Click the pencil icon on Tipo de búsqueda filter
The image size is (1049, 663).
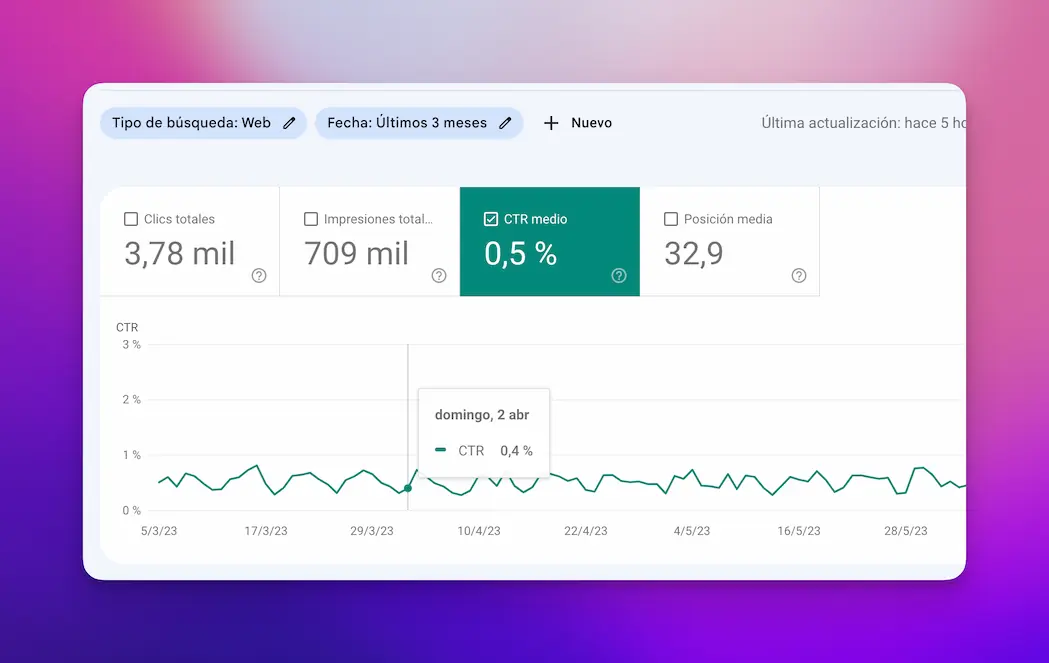coord(289,122)
